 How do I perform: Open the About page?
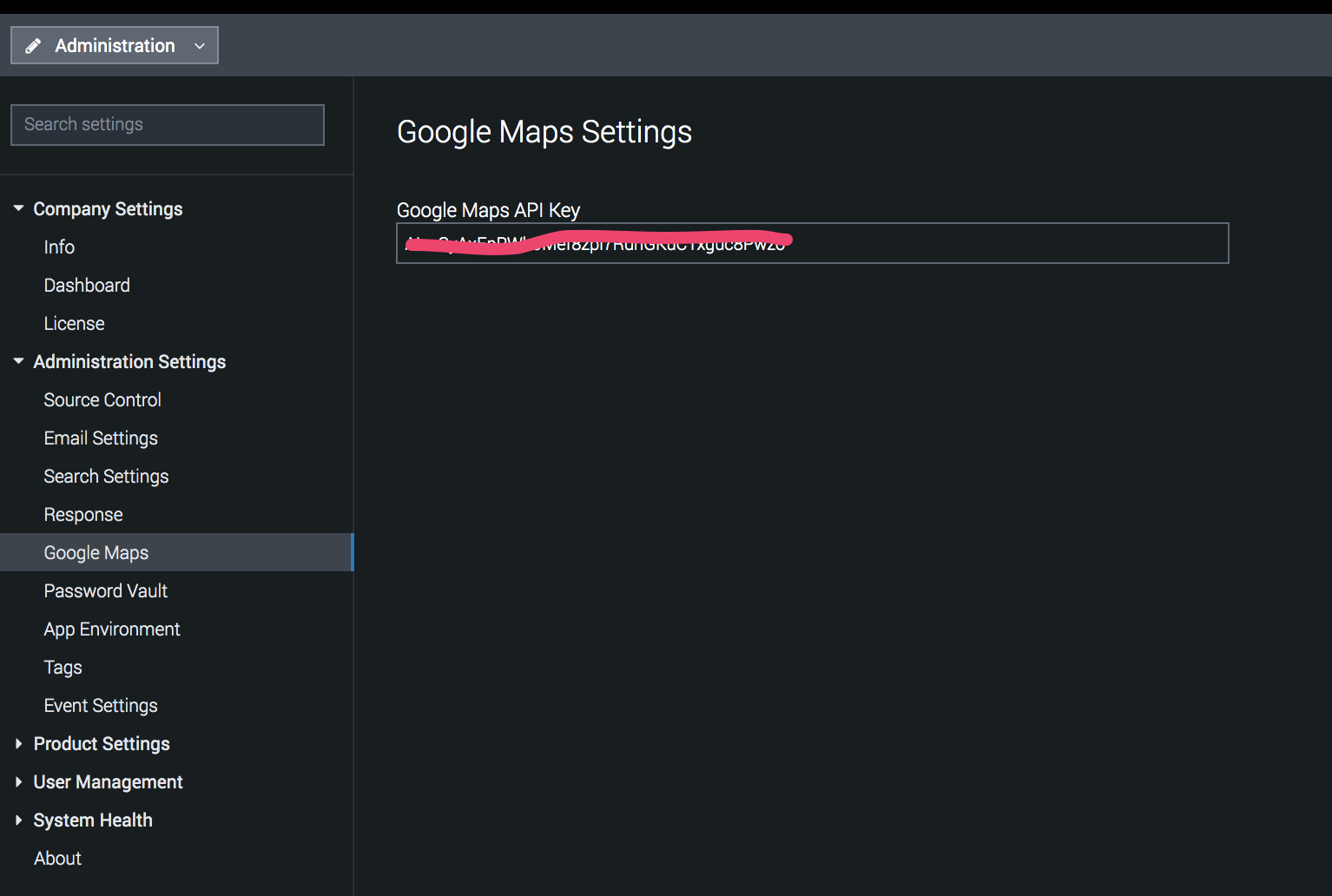click(57, 859)
